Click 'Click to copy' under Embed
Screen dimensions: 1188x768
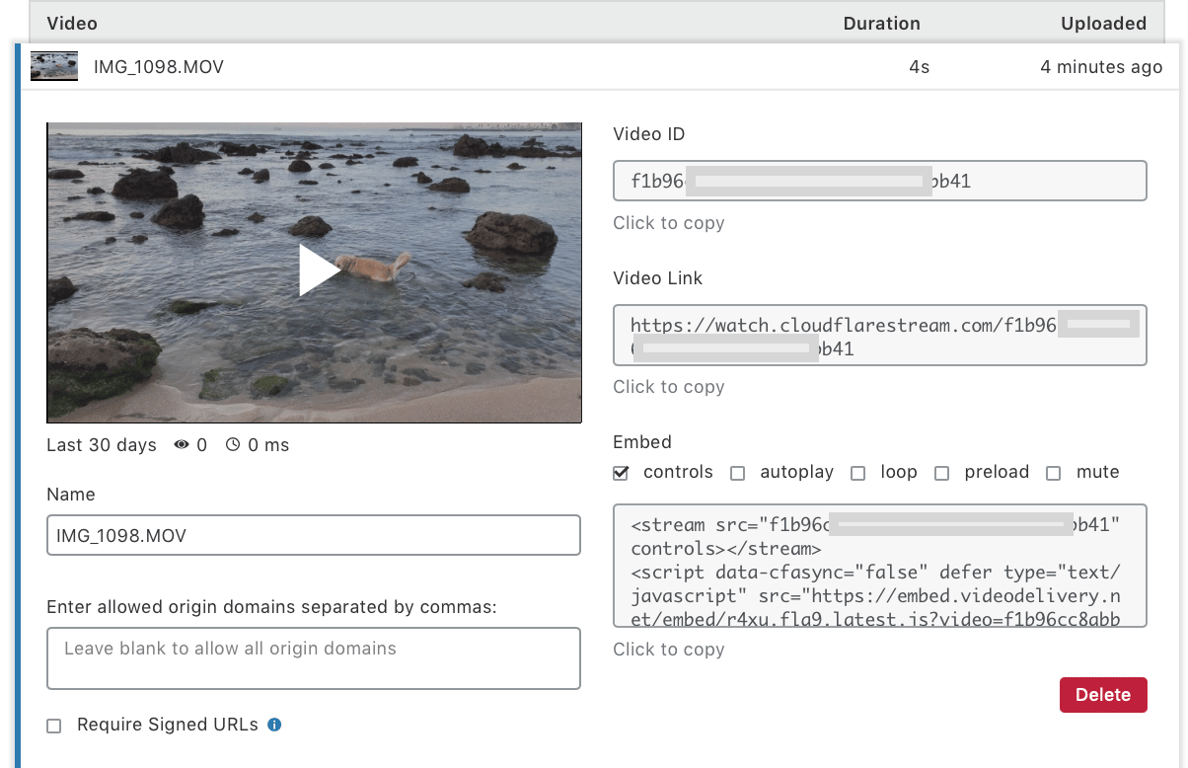669,650
